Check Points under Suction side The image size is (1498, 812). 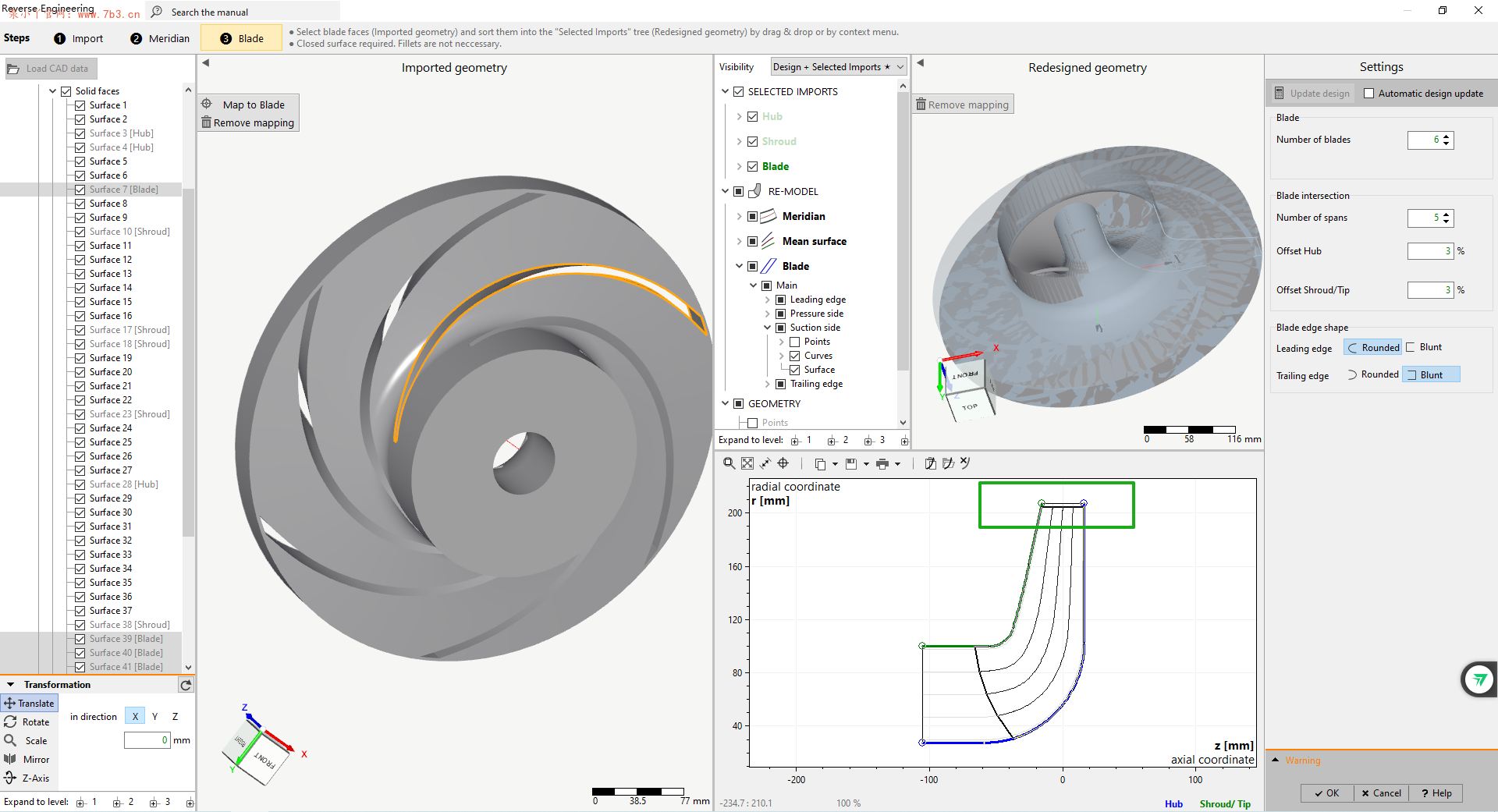(795, 342)
